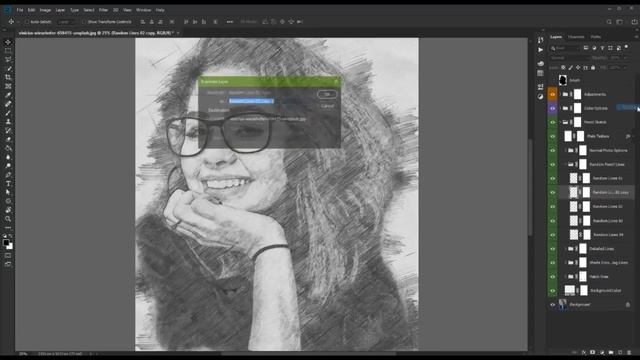Click the lock icon on Background layer
The width and height of the screenshot is (640, 360).
point(628,304)
